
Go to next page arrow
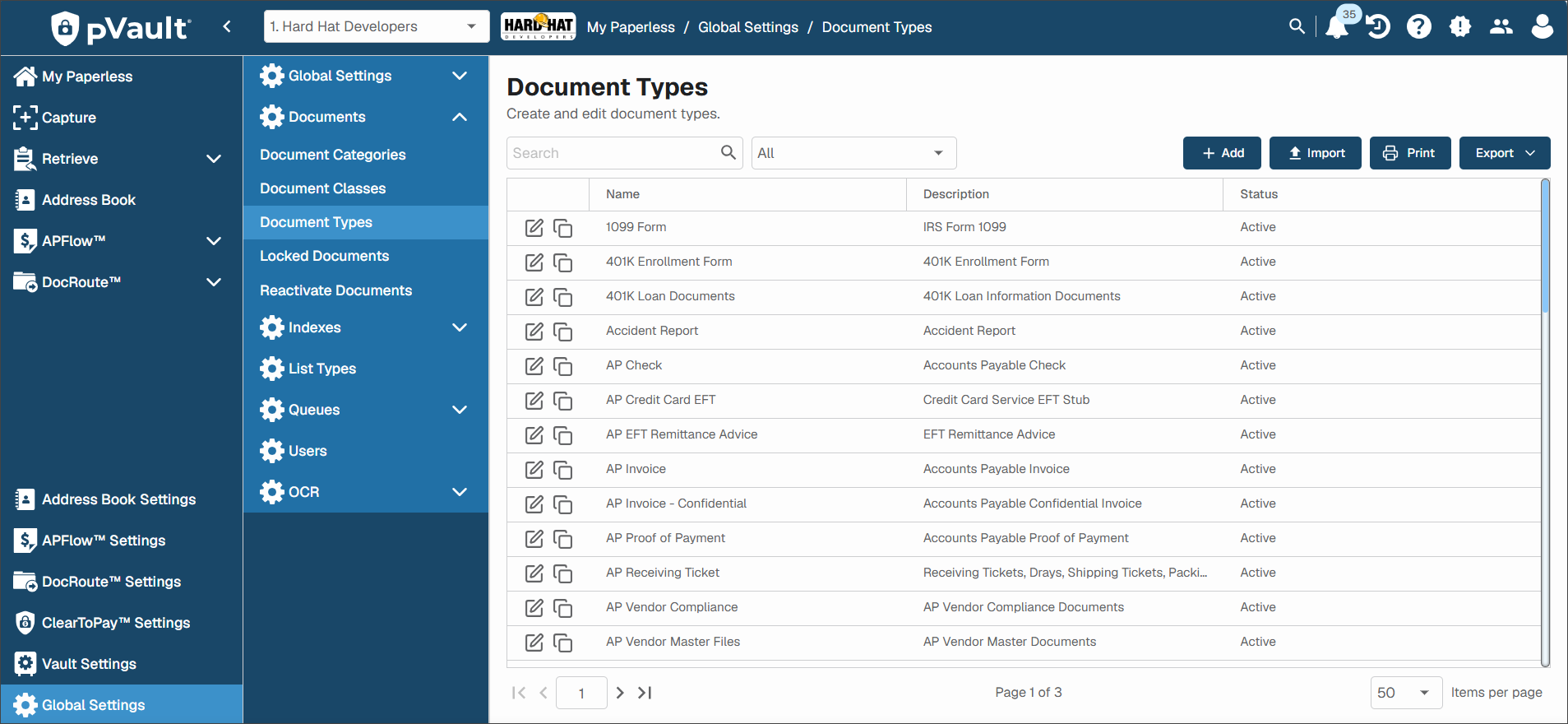point(620,693)
